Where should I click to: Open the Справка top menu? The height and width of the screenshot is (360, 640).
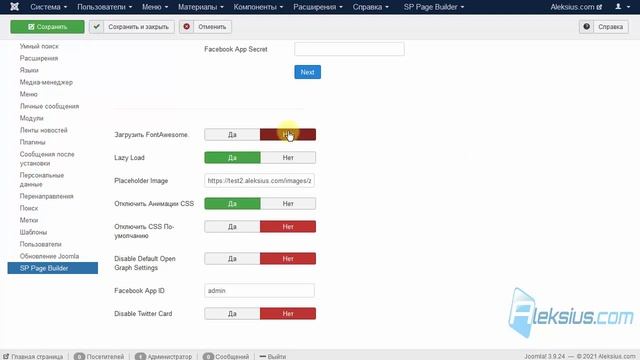pos(371,7)
